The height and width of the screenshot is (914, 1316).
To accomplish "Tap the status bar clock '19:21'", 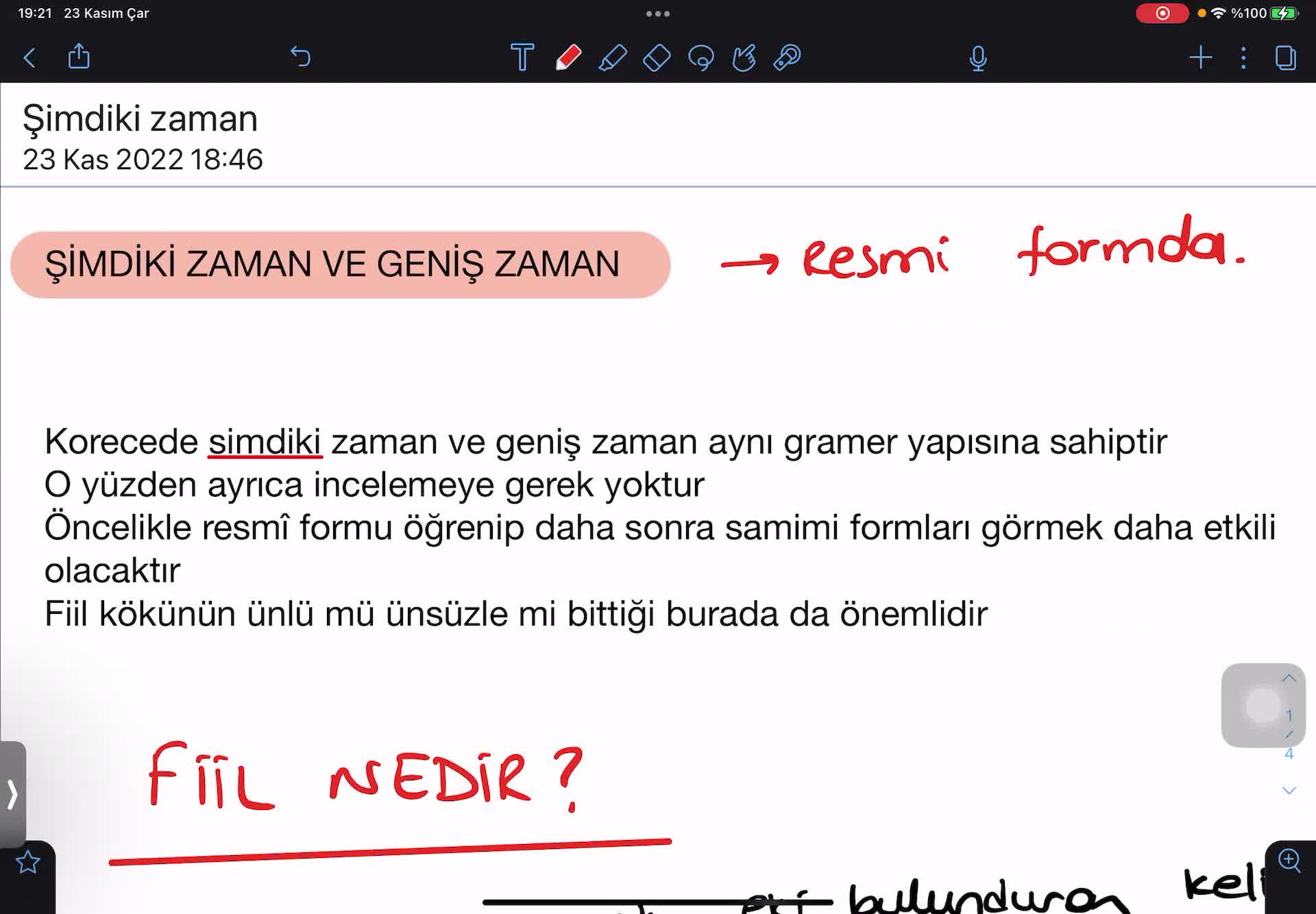I will 35,13.
